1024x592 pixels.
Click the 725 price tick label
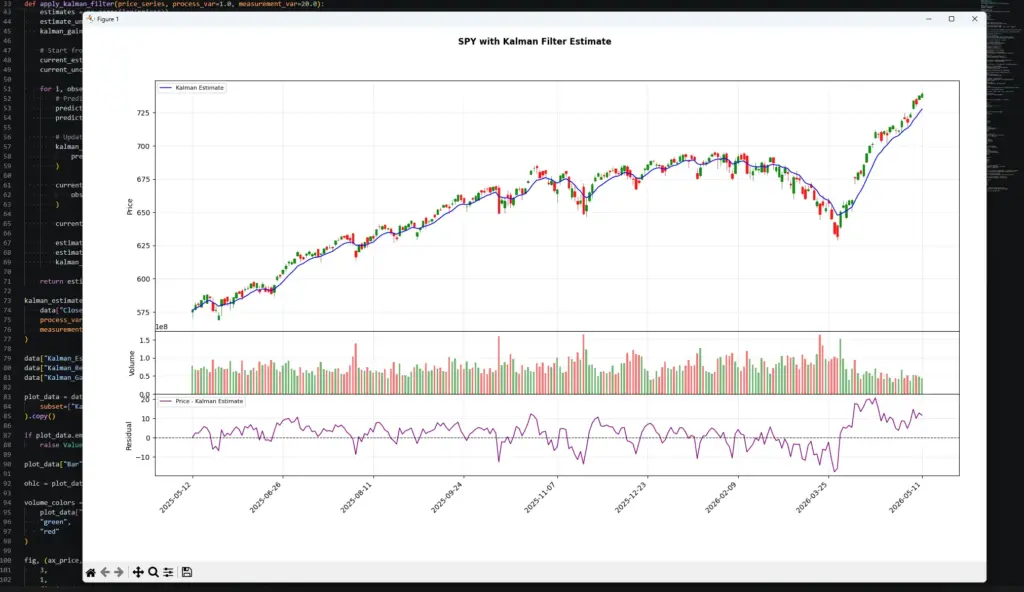click(x=143, y=113)
